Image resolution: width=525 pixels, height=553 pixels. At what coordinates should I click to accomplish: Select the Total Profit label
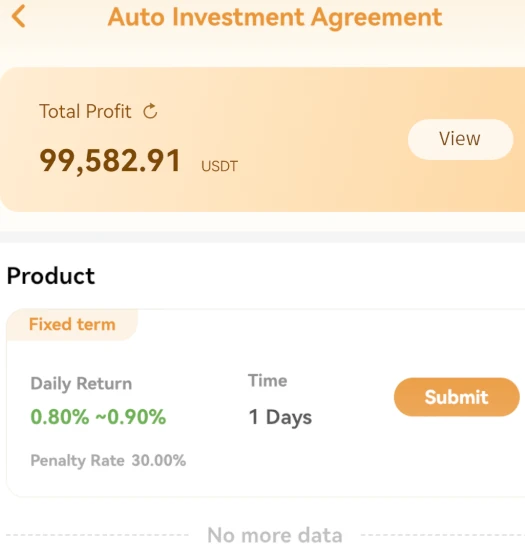[x=85, y=111]
